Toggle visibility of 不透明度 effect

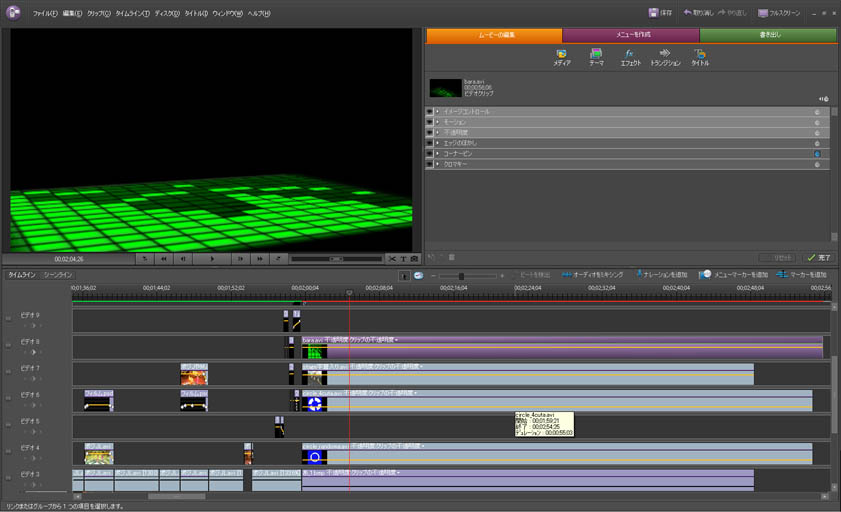click(x=430, y=132)
